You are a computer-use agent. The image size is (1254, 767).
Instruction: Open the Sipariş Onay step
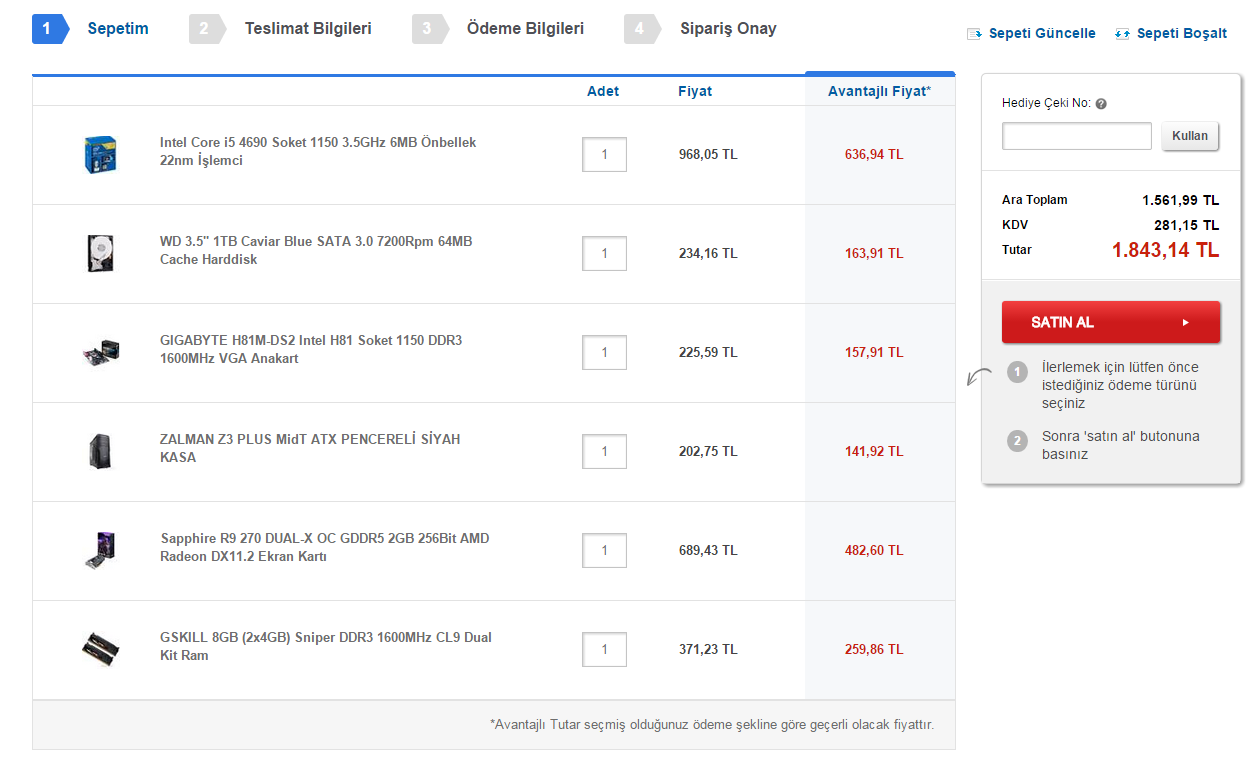(727, 29)
